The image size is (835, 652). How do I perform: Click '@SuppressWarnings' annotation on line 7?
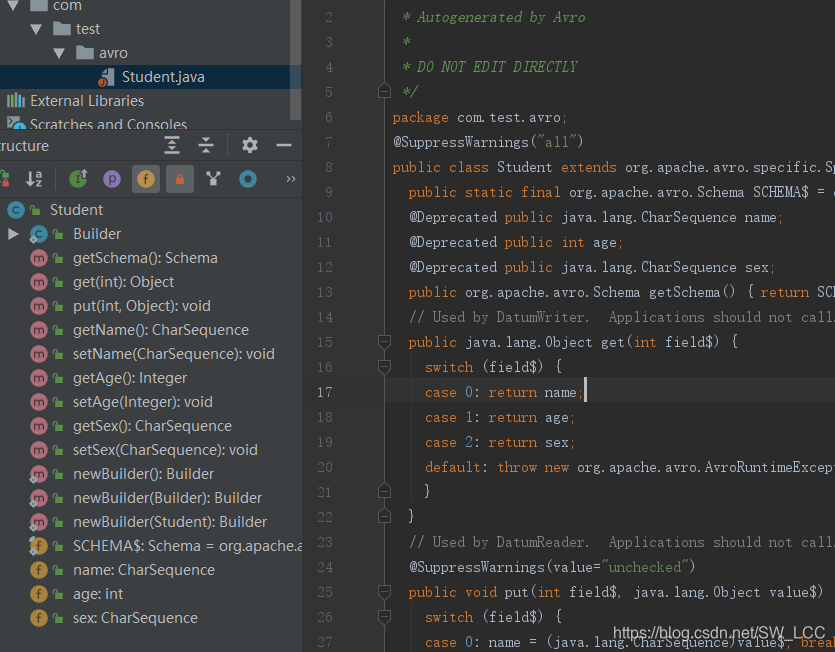[461, 142]
